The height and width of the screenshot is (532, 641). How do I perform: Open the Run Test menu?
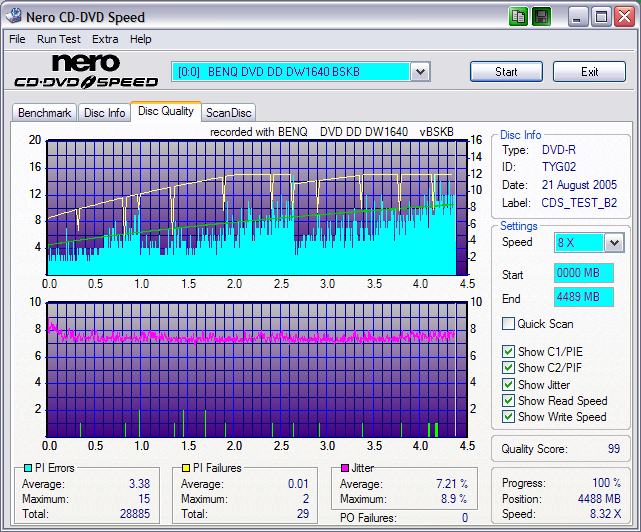tap(59, 39)
